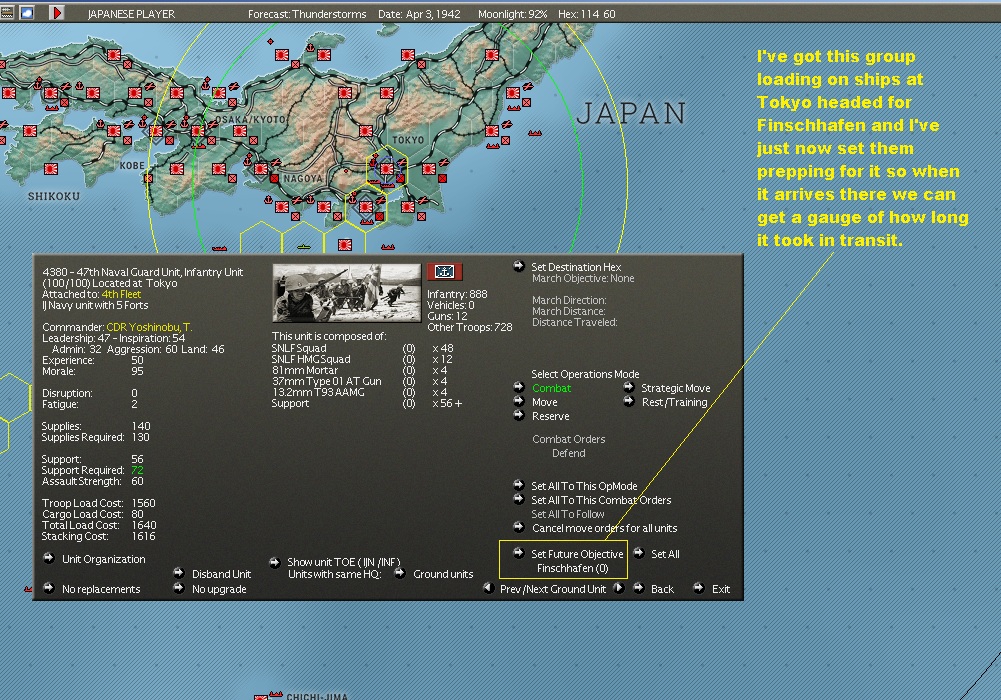The height and width of the screenshot is (700, 1001).
Task: Click the Total Load Cost value 1640
Action: [144, 525]
